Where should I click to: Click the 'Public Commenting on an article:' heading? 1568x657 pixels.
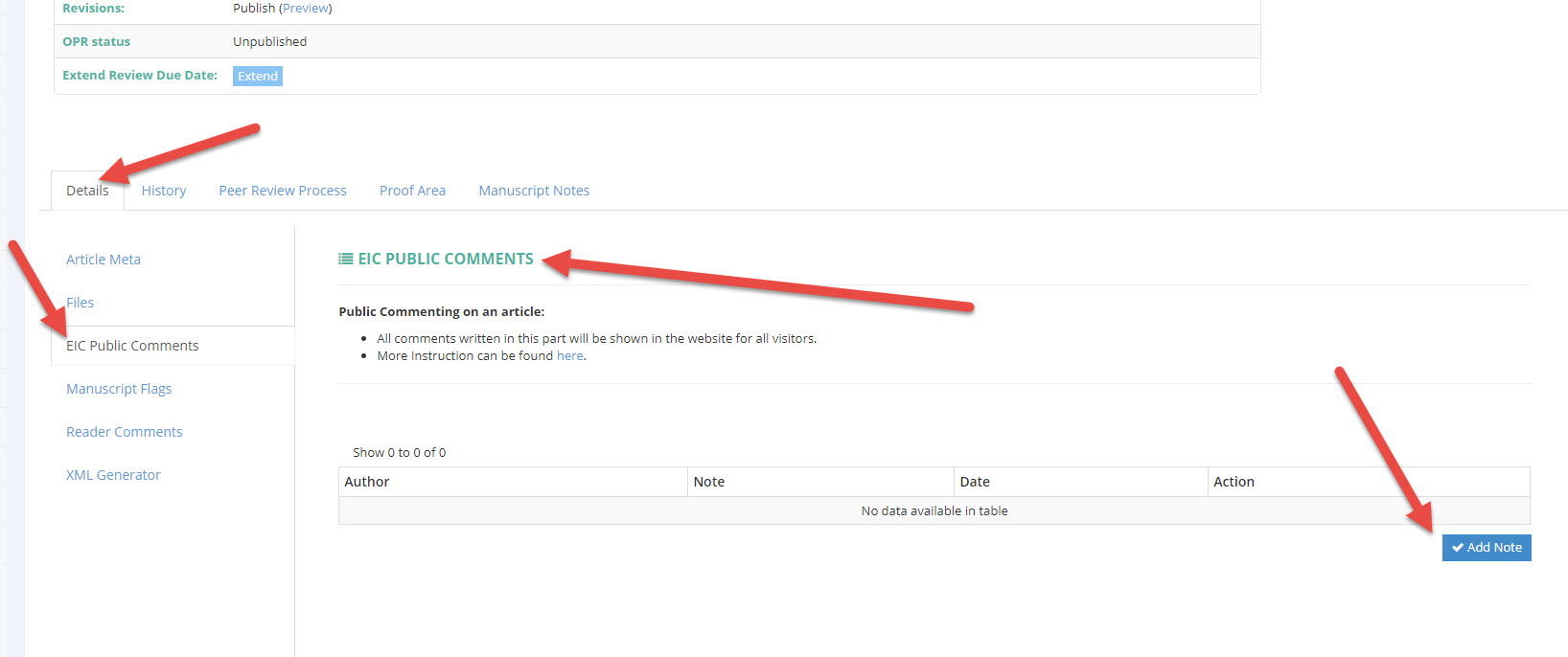442,311
